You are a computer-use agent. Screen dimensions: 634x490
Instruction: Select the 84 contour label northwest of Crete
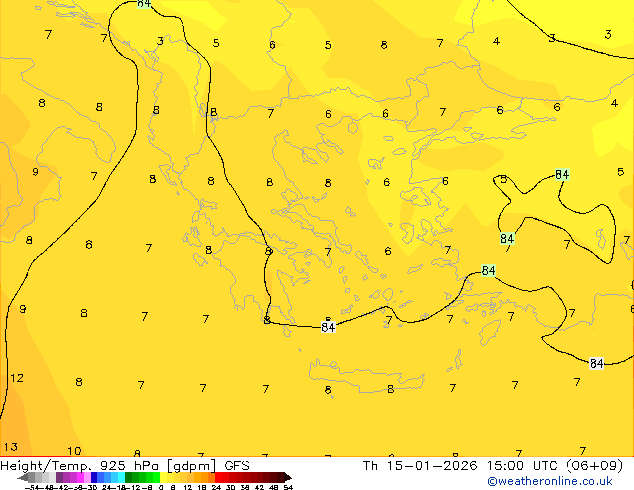pos(328,327)
